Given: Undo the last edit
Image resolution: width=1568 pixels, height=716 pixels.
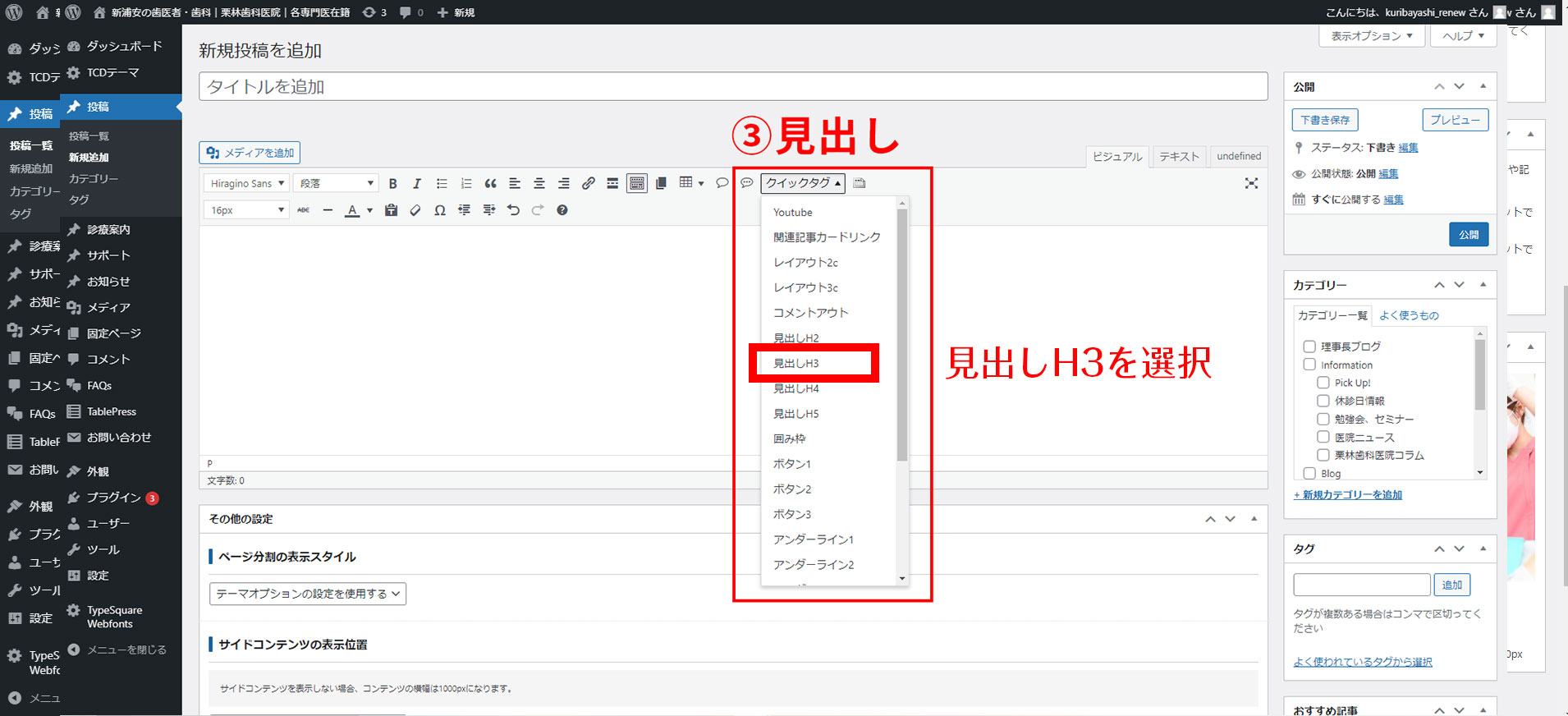Looking at the screenshot, I should point(513,210).
